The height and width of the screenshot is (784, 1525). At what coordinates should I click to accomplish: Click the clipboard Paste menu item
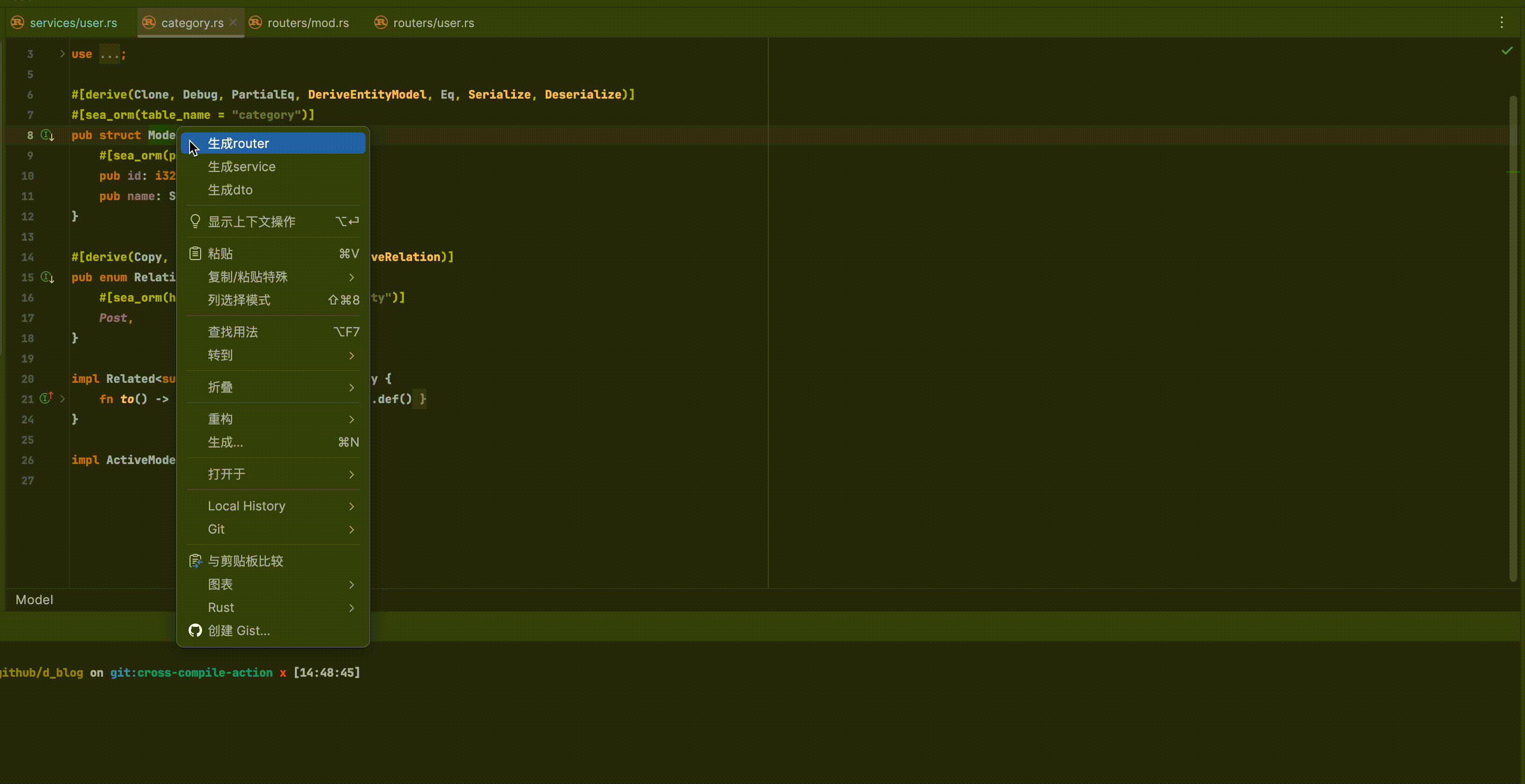[220, 254]
